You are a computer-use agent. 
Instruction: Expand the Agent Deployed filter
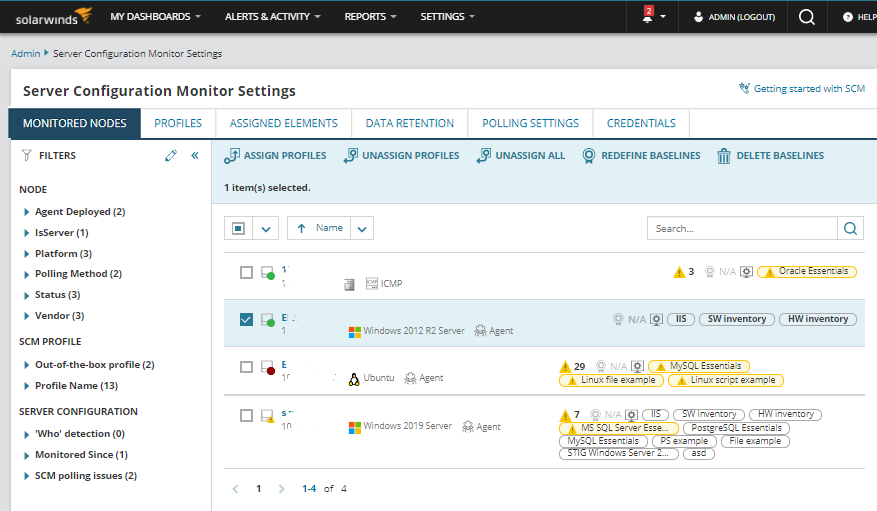coord(27,212)
